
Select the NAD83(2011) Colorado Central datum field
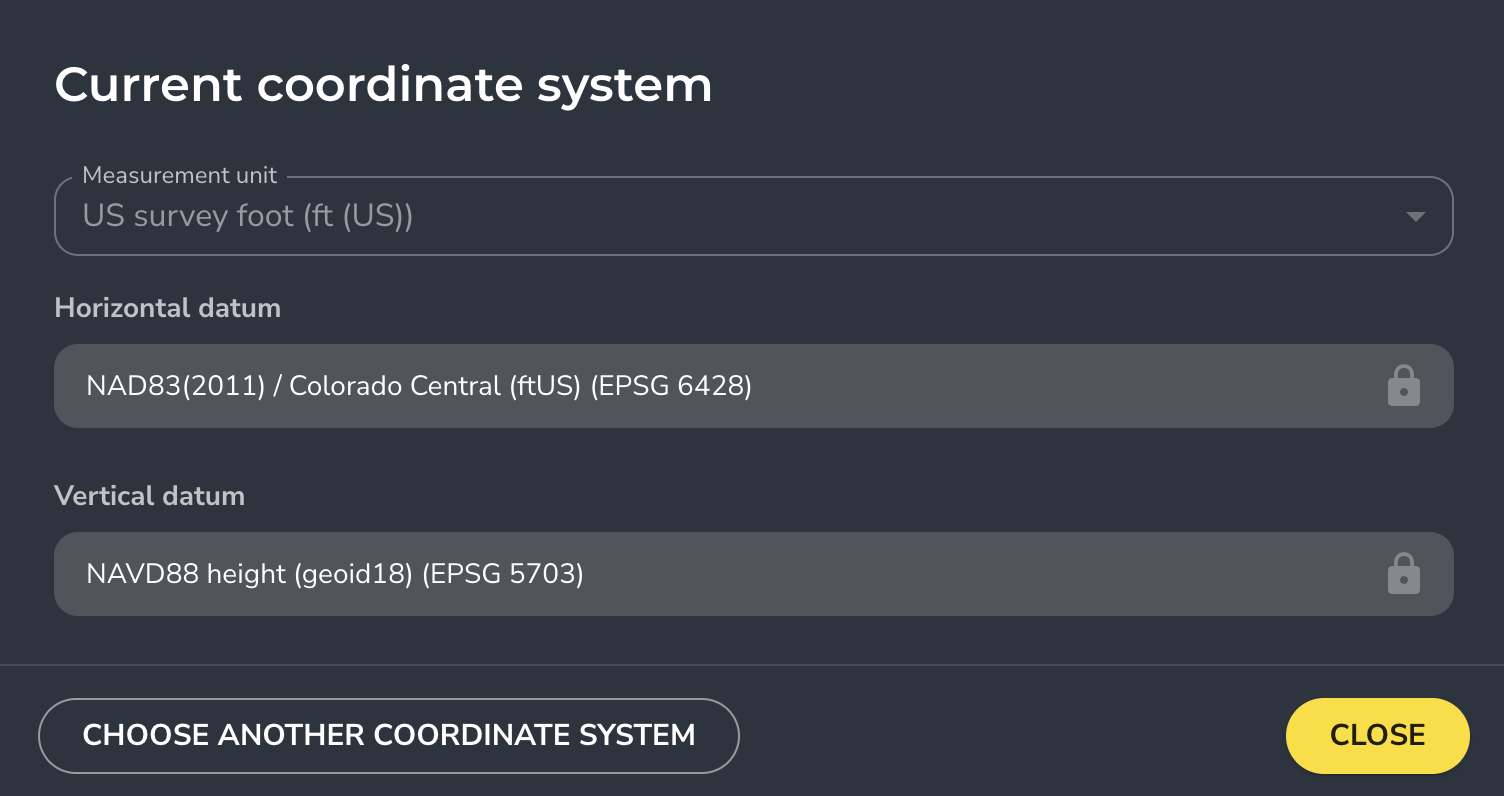(x=753, y=386)
